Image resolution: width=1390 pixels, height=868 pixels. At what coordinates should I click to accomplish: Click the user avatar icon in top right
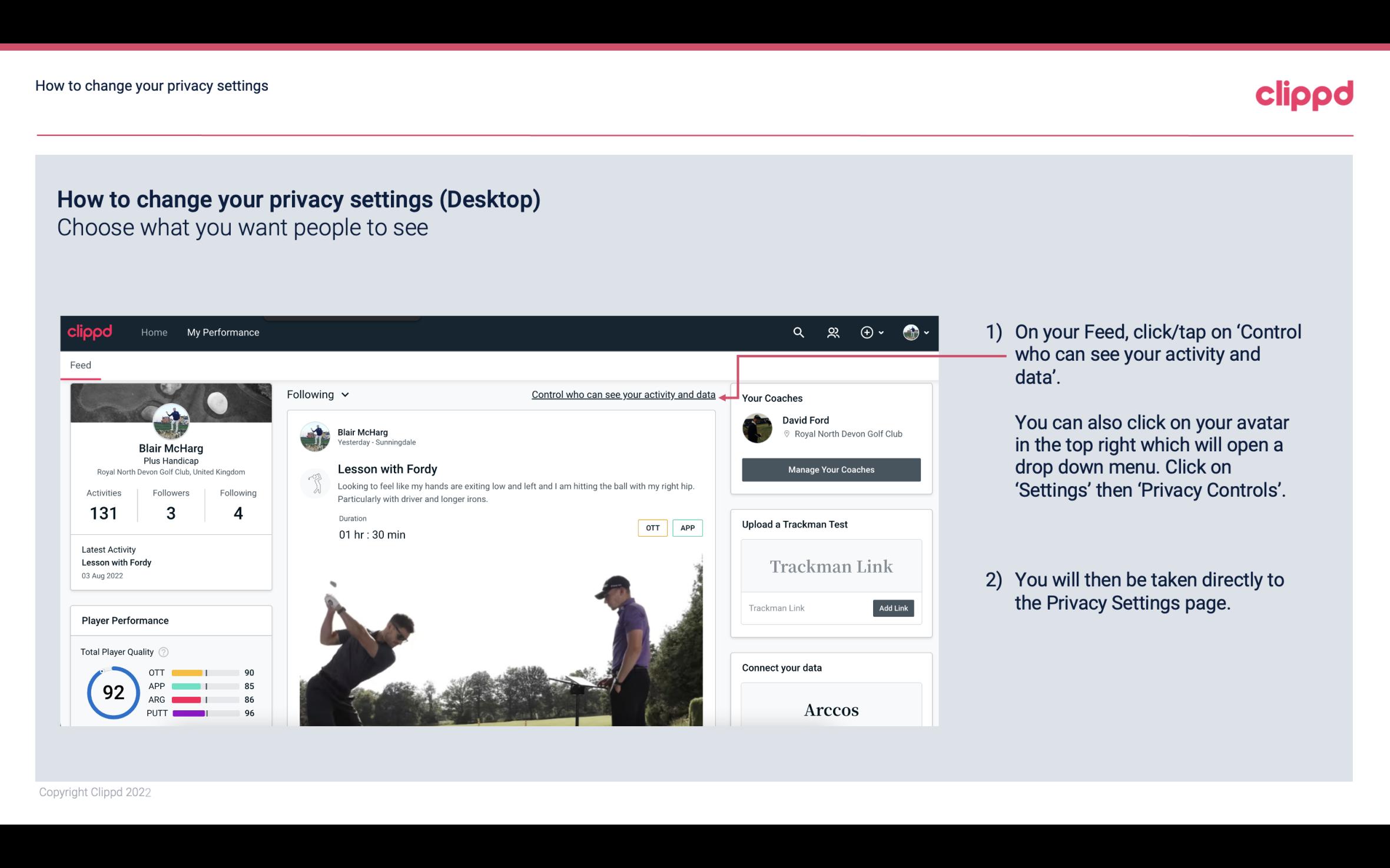pos(910,331)
